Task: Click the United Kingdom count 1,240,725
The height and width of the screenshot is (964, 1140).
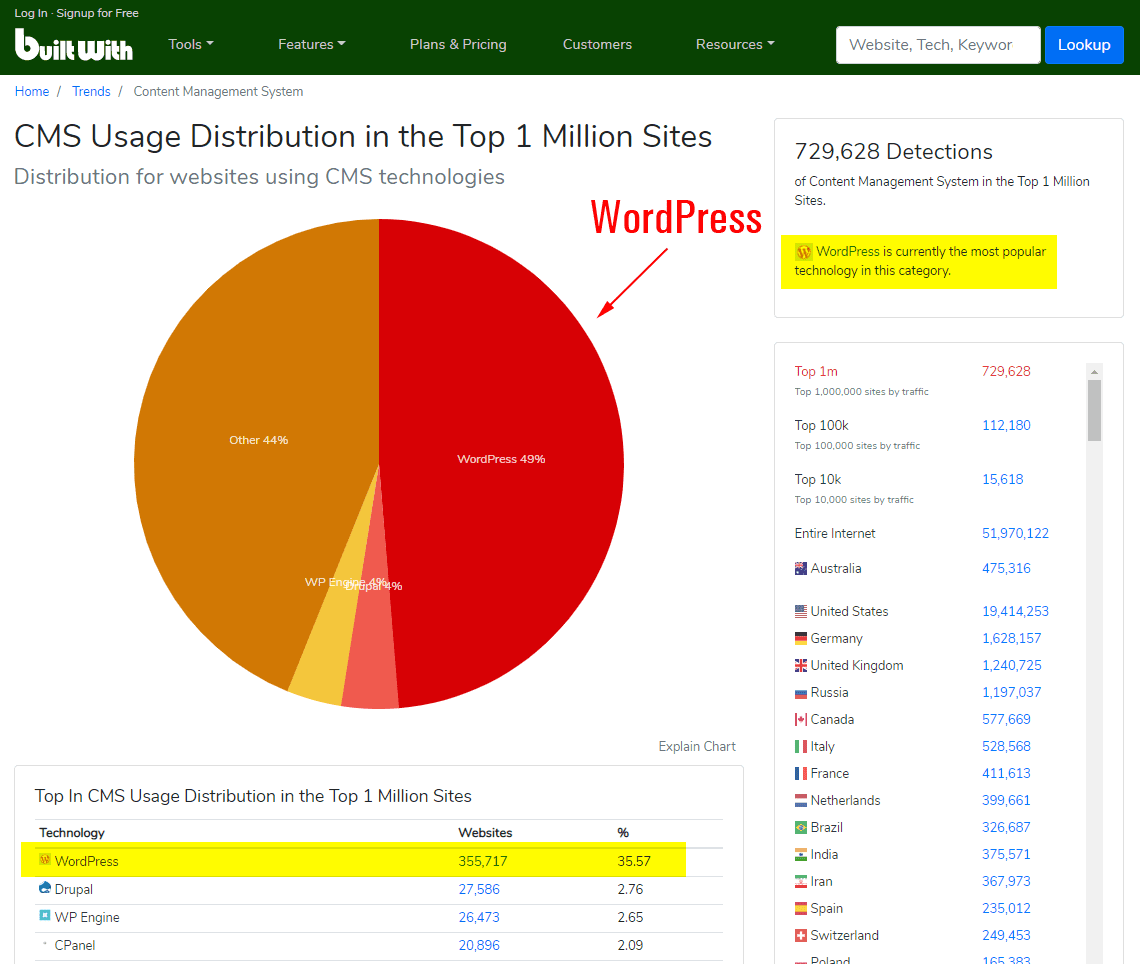Action: tap(1012, 665)
